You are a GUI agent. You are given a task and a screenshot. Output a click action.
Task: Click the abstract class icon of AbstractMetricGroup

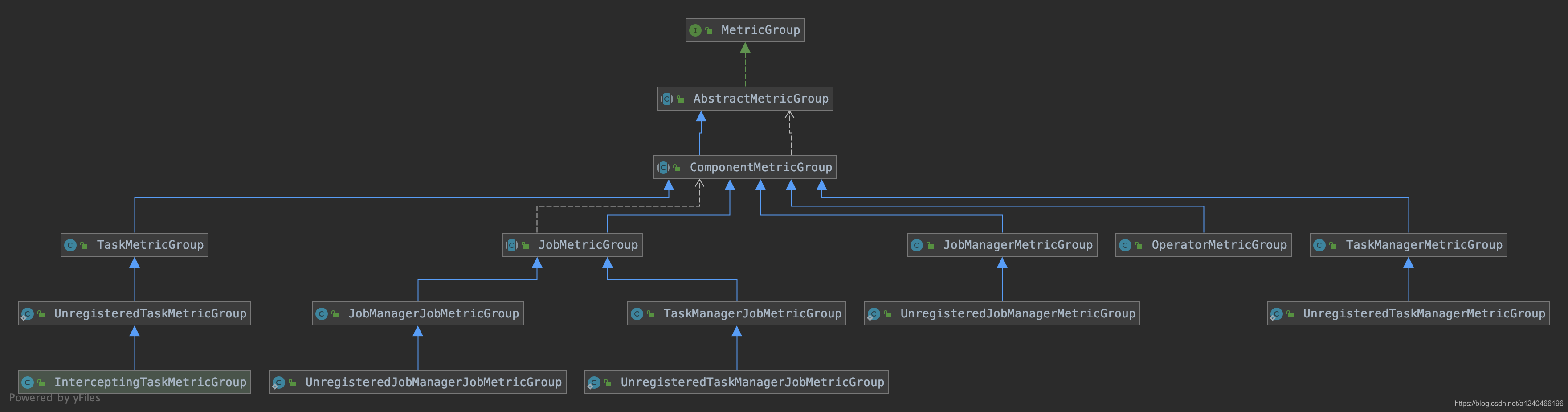tap(667, 99)
